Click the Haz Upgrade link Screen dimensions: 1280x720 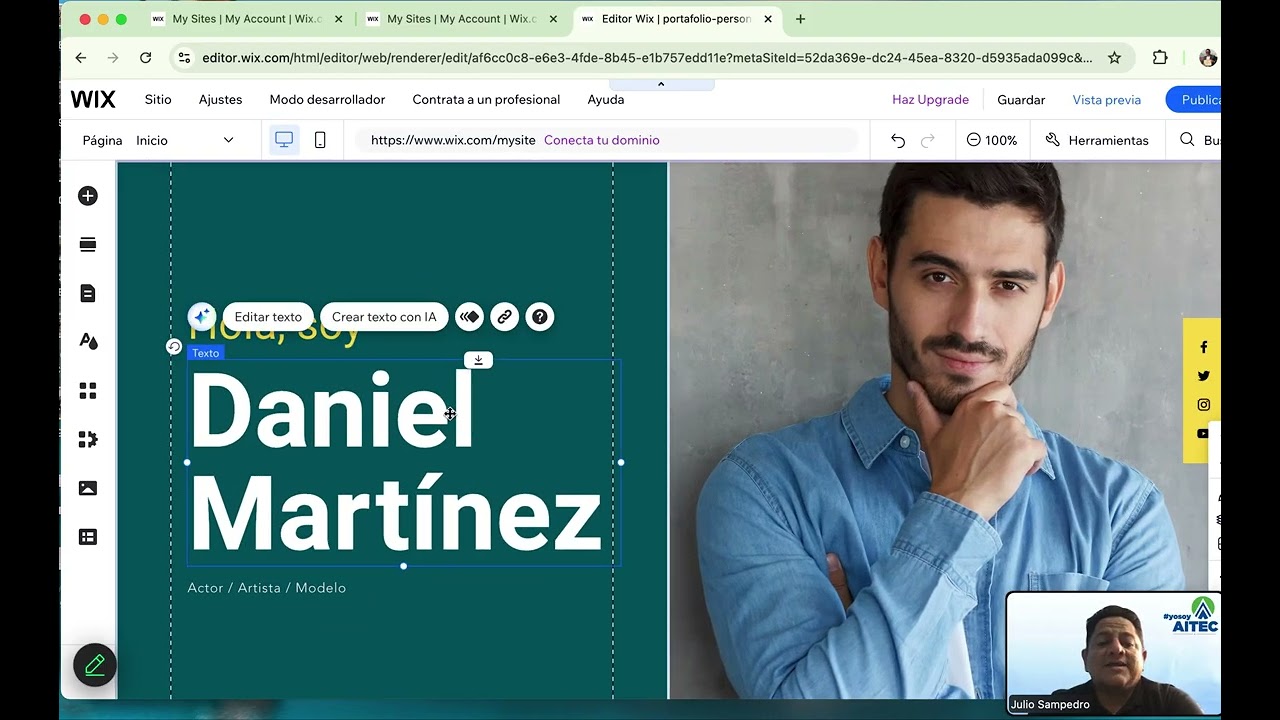[930, 99]
